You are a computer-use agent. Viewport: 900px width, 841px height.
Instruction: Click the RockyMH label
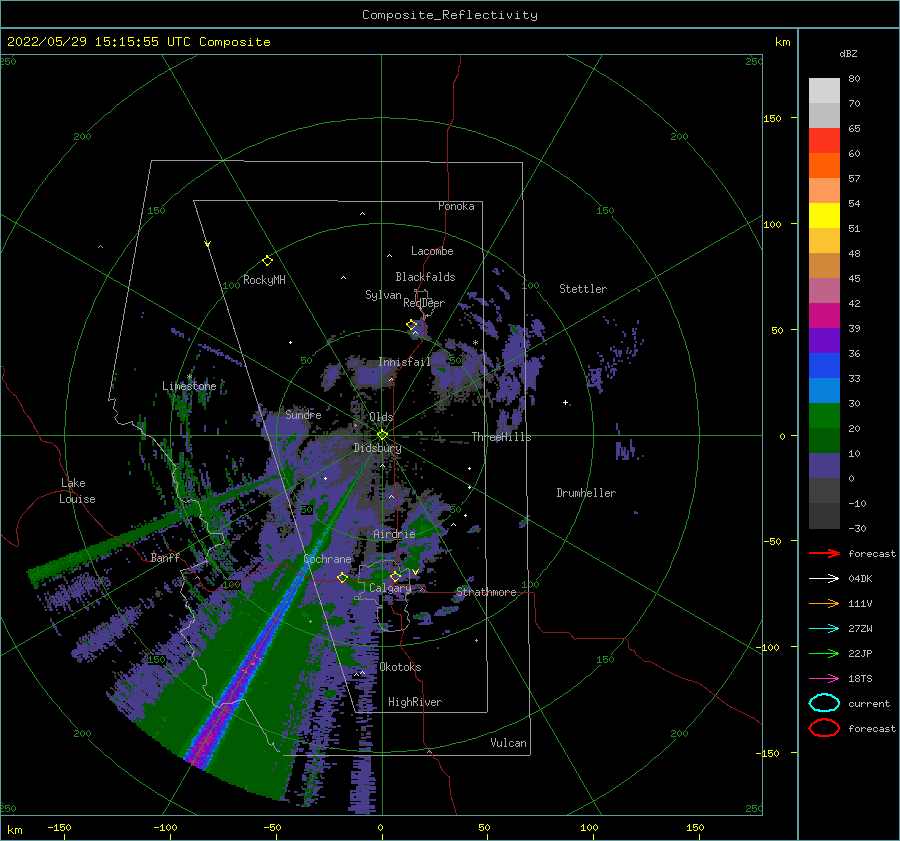[x=264, y=280]
